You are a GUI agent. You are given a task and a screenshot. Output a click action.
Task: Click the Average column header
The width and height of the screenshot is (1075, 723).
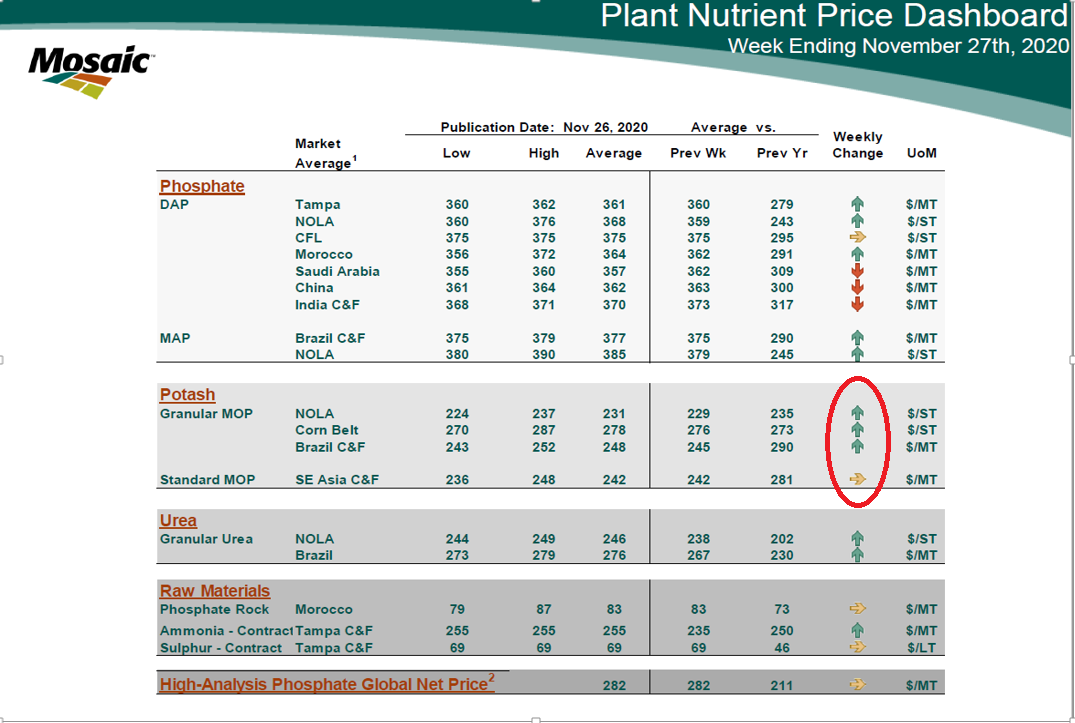pyautogui.click(x=614, y=153)
